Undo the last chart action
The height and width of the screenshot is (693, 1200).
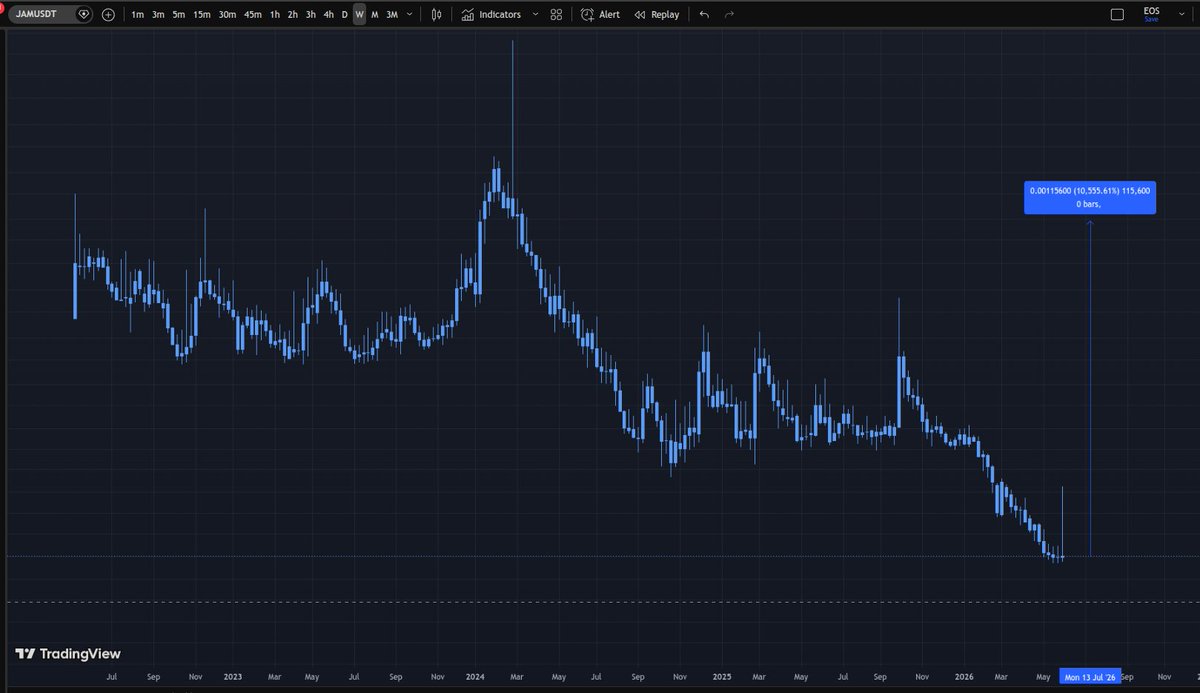[x=705, y=15]
